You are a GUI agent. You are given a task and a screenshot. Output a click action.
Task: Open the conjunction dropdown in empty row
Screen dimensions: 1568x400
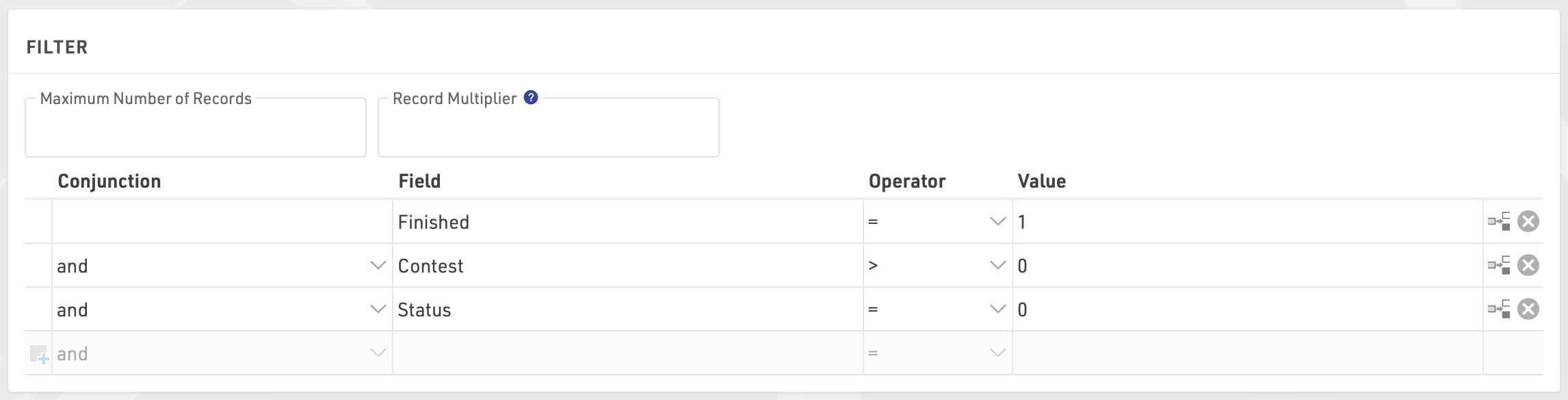pyautogui.click(x=377, y=353)
